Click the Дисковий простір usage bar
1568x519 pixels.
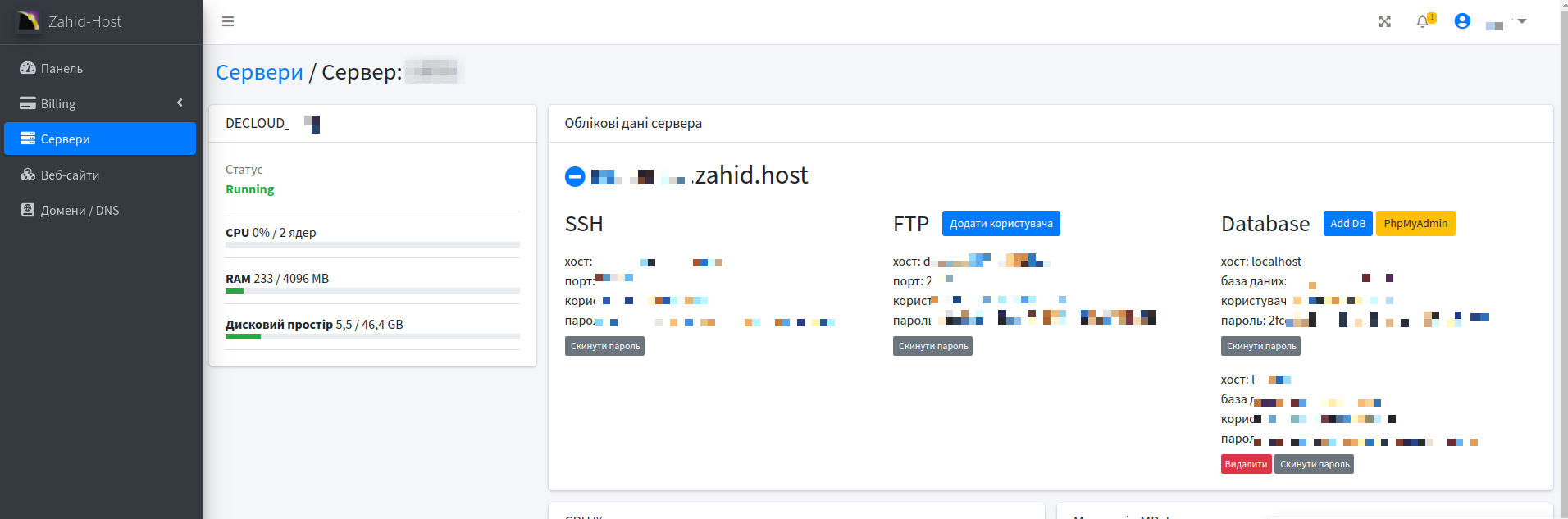pos(372,336)
